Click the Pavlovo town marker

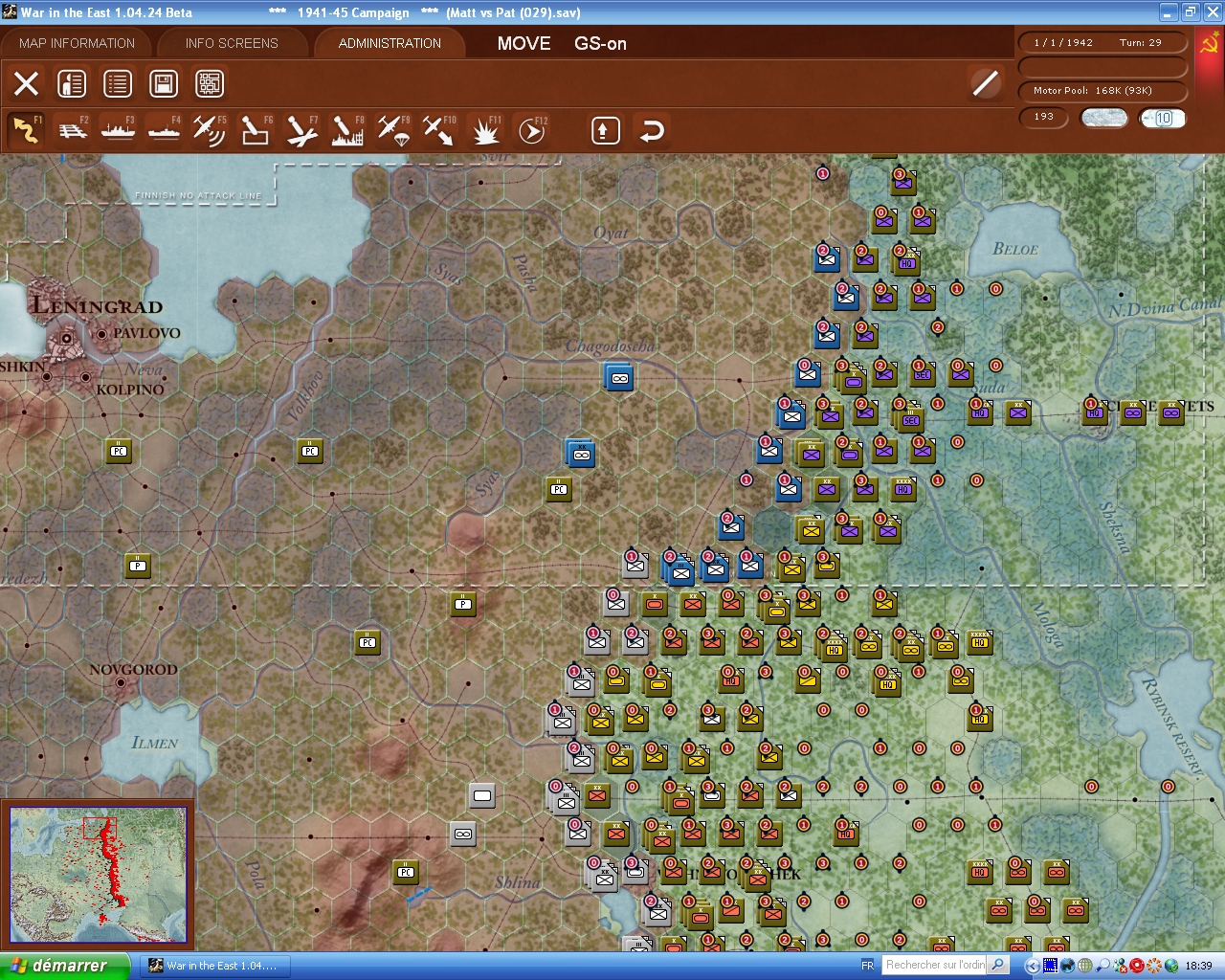[101, 334]
